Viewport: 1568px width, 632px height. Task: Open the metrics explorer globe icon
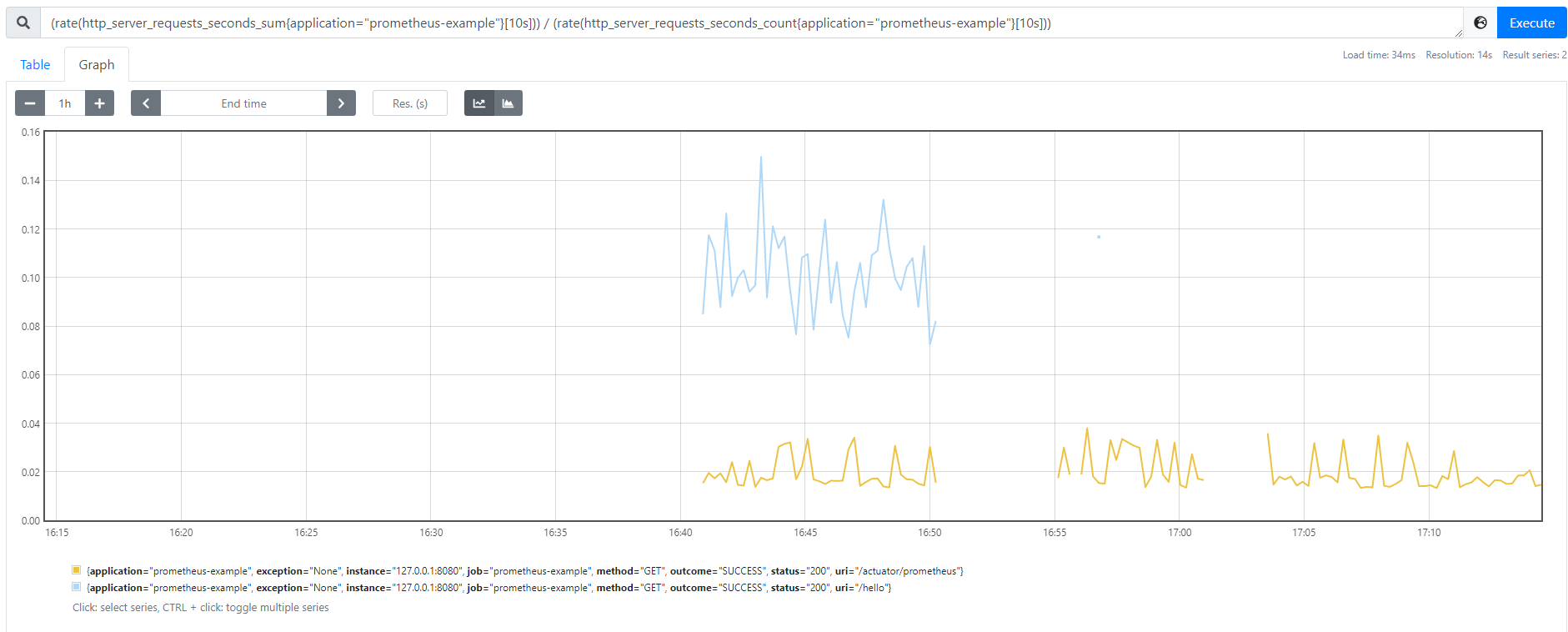pos(1480,23)
